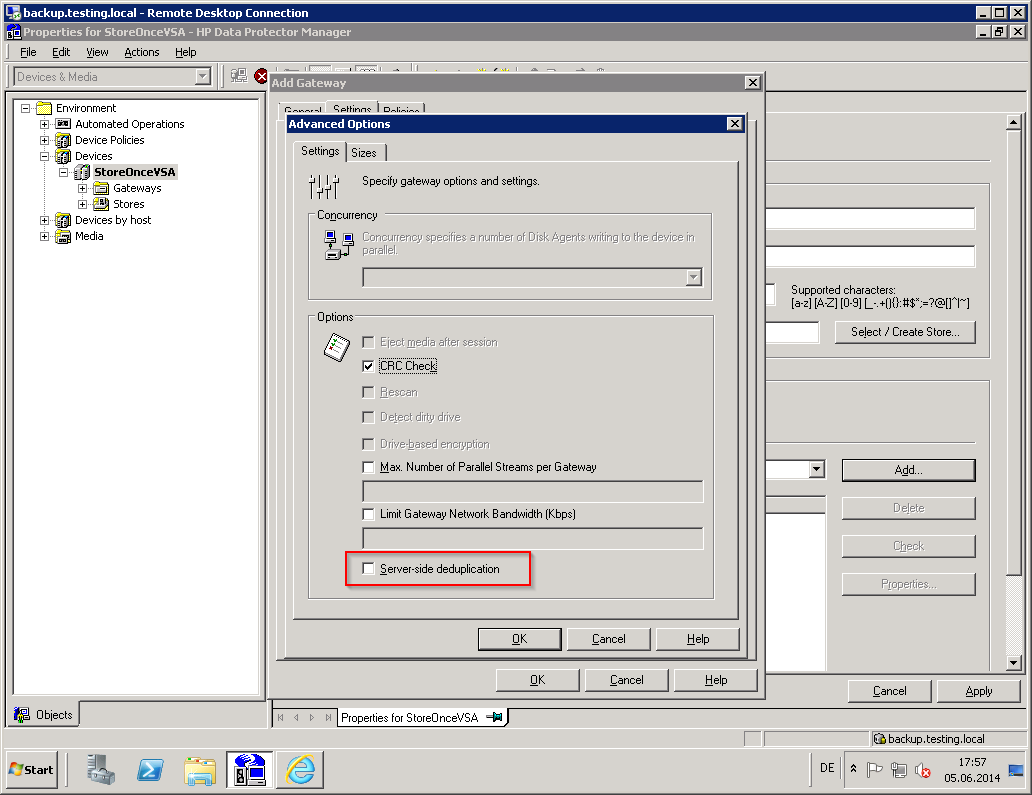
Task: Select the Settings tab in Advanced Options
Action: pos(320,151)
